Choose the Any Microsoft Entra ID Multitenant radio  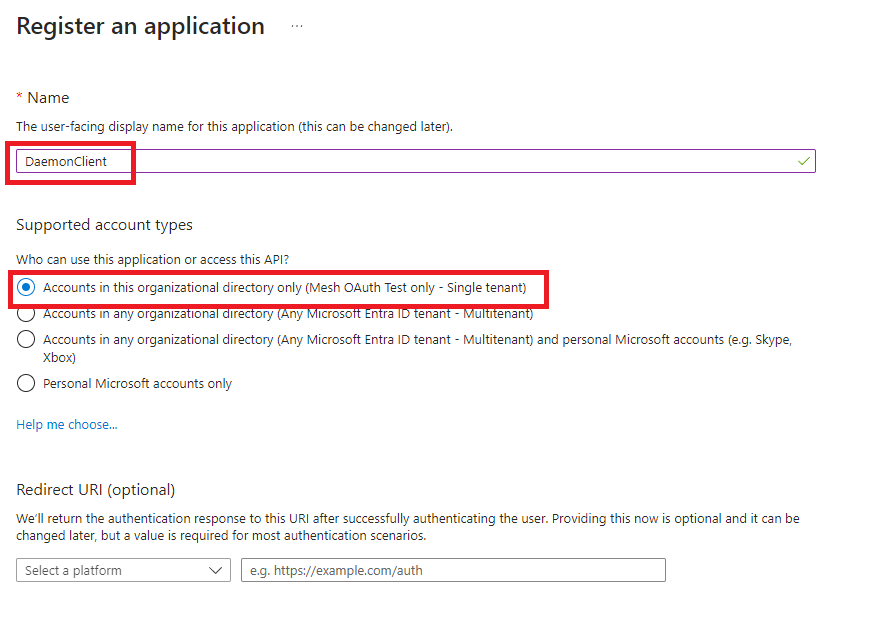point(27,314)
